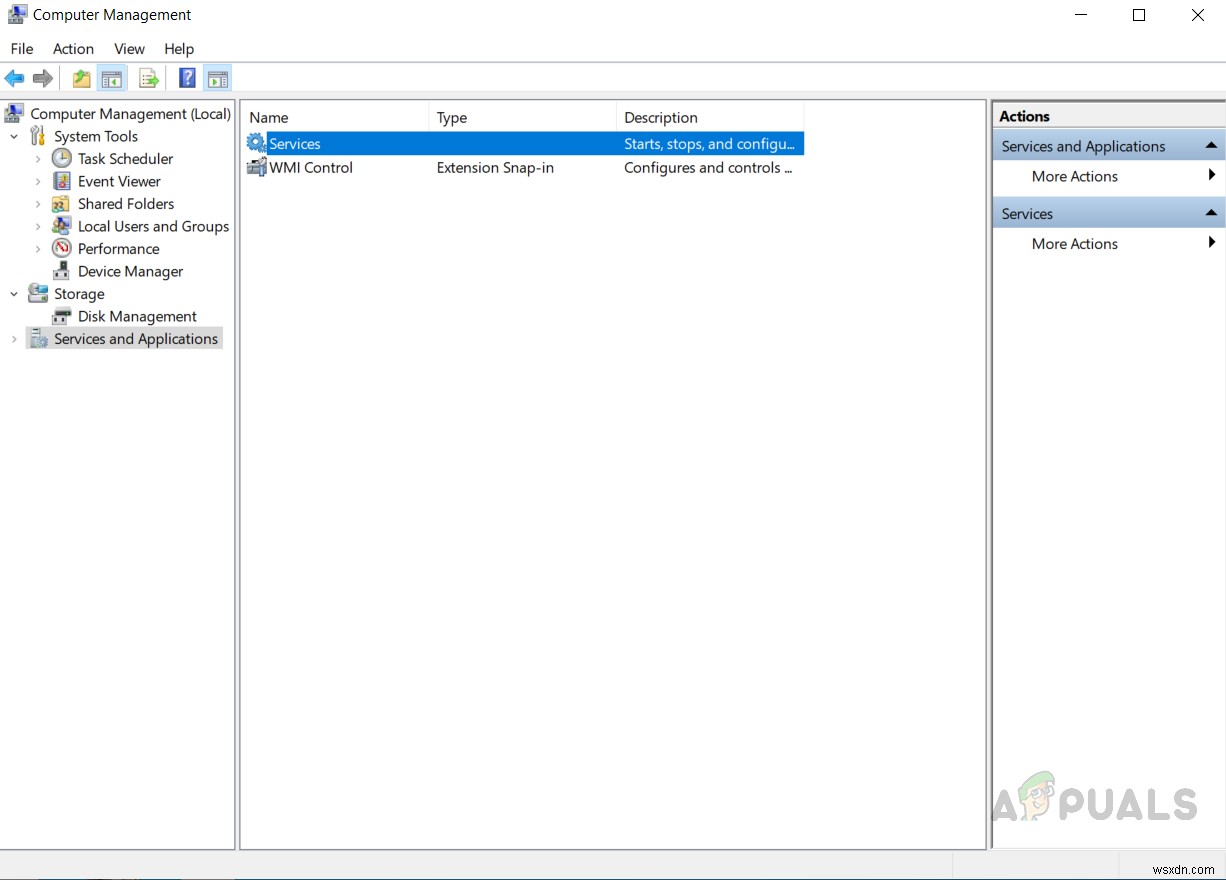
Task: Click the Storage node icon
Action: [38, 293]
